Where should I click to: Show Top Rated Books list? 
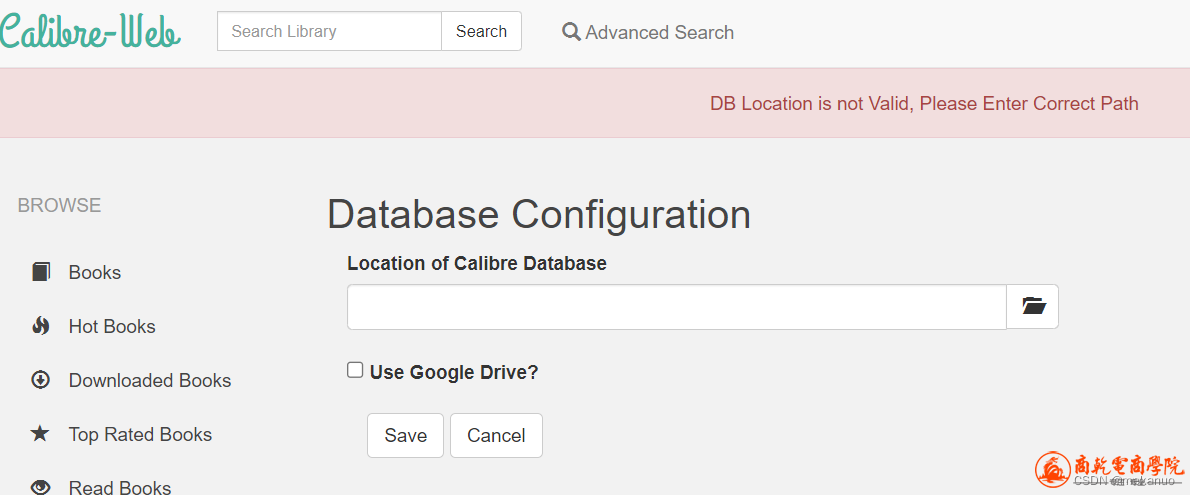tap(140, 434)
